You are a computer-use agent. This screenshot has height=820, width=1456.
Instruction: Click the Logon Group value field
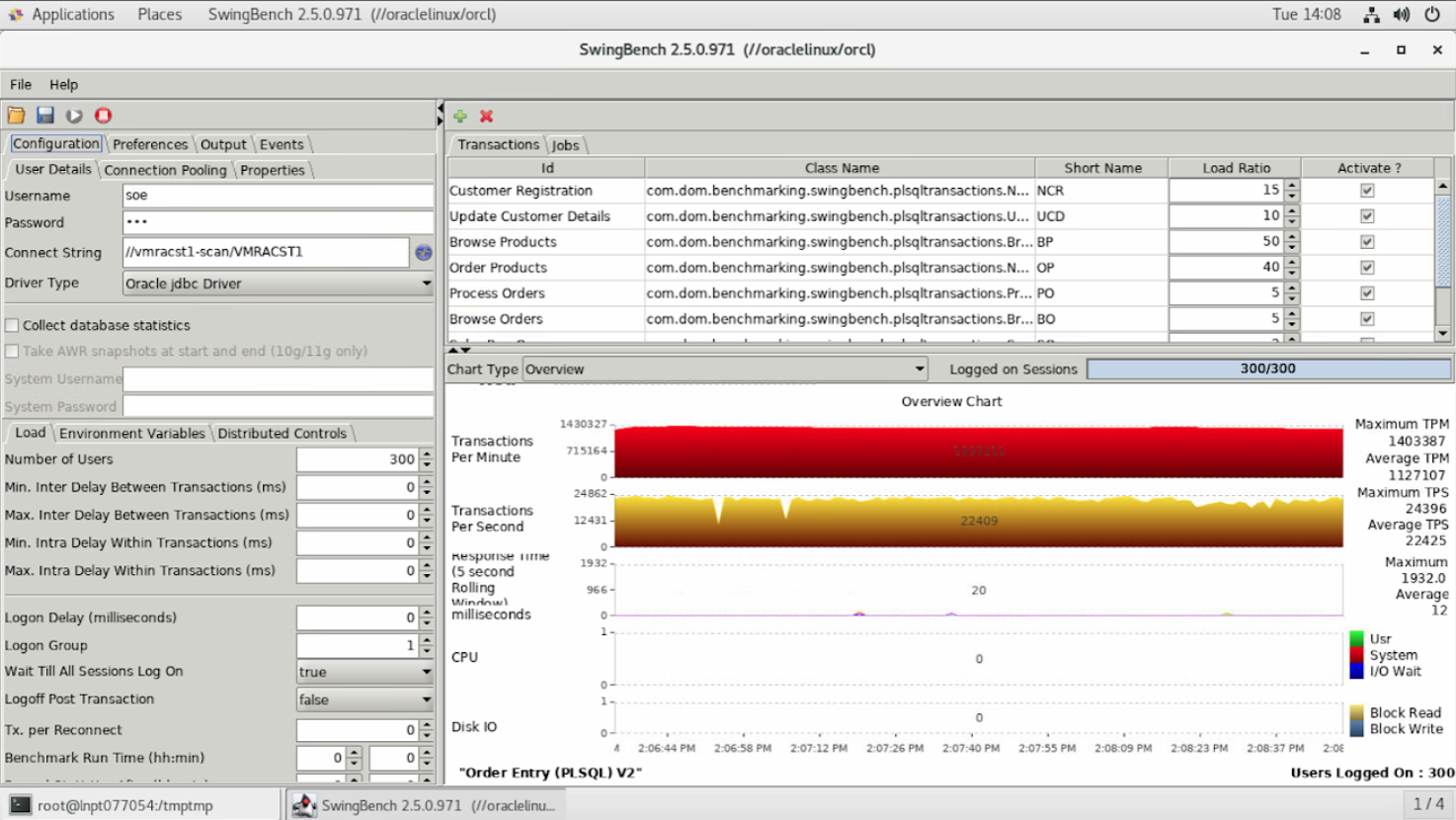pyautogui.click(x=358, y=645)
